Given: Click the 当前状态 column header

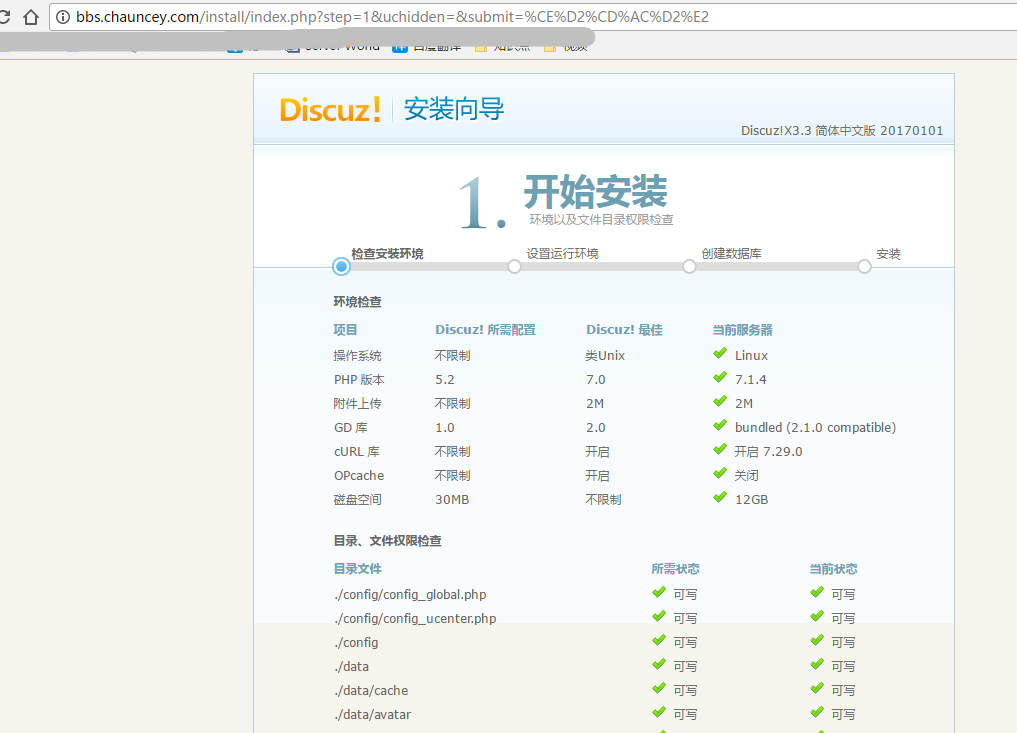Looking at the screenshot, I should [833, 569].
